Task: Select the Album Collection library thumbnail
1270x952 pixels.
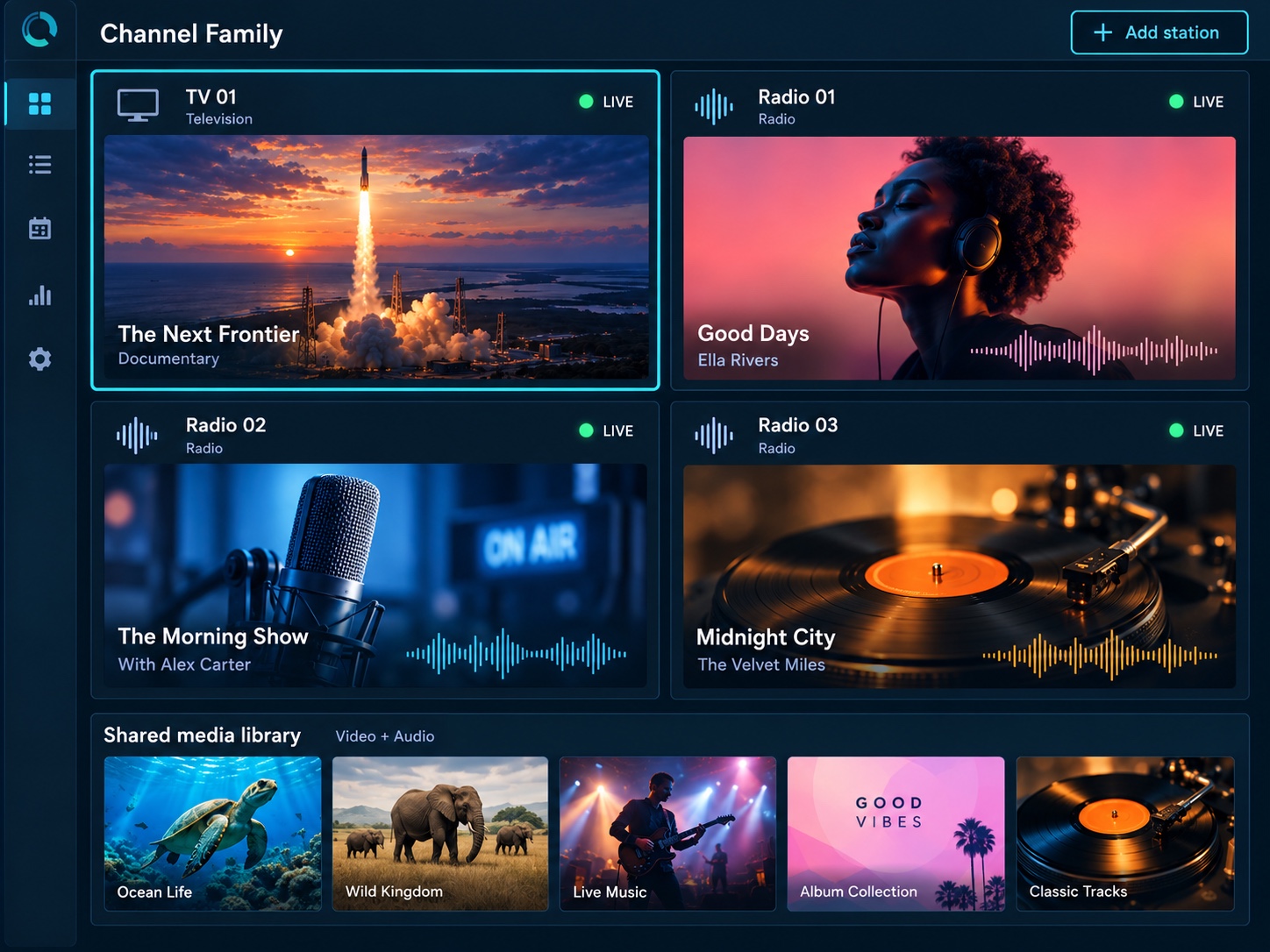Action: (895, 834)
